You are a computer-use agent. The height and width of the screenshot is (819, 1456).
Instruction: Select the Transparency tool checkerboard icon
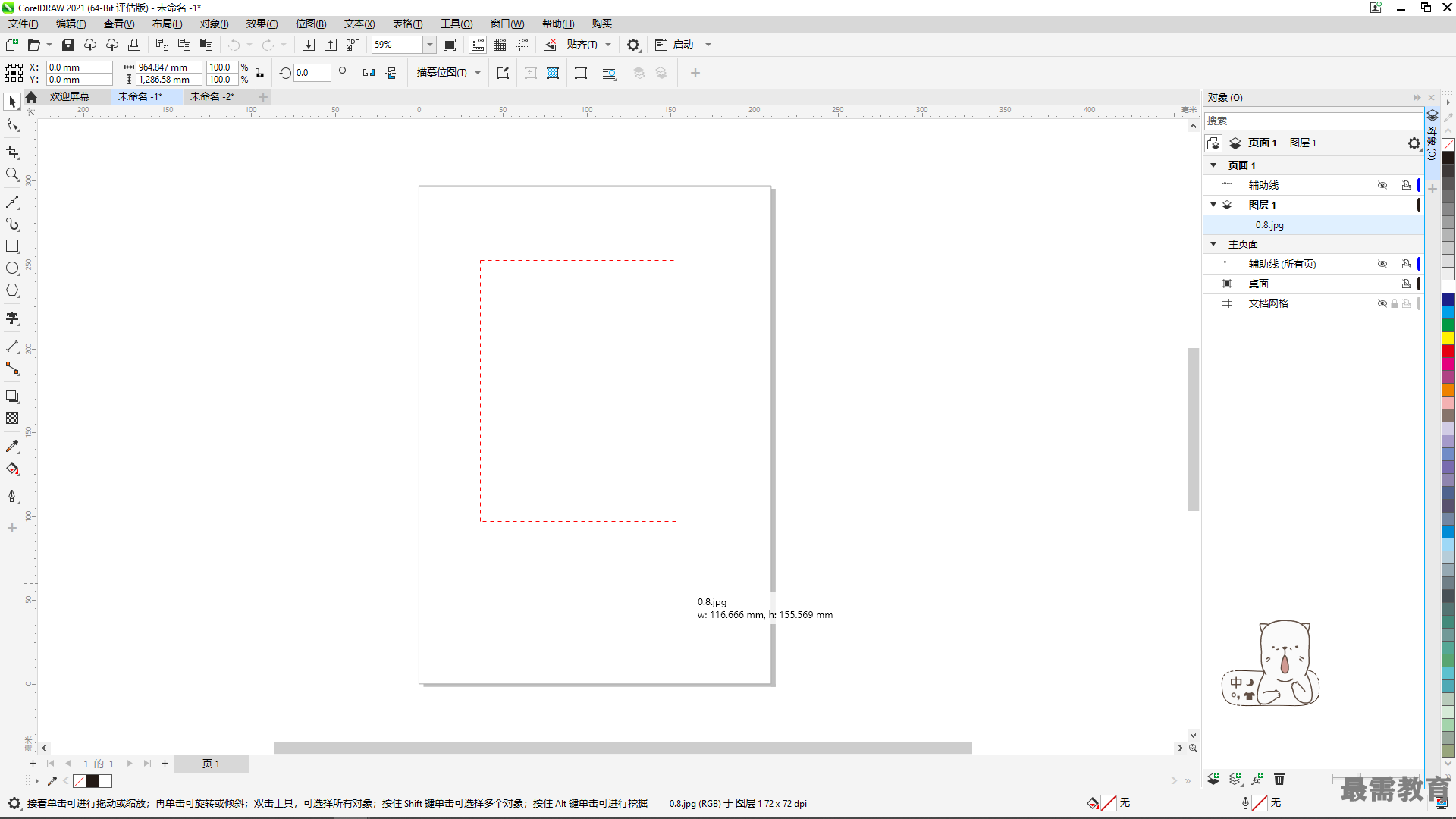pyautogui.click(x=12, y=418)
